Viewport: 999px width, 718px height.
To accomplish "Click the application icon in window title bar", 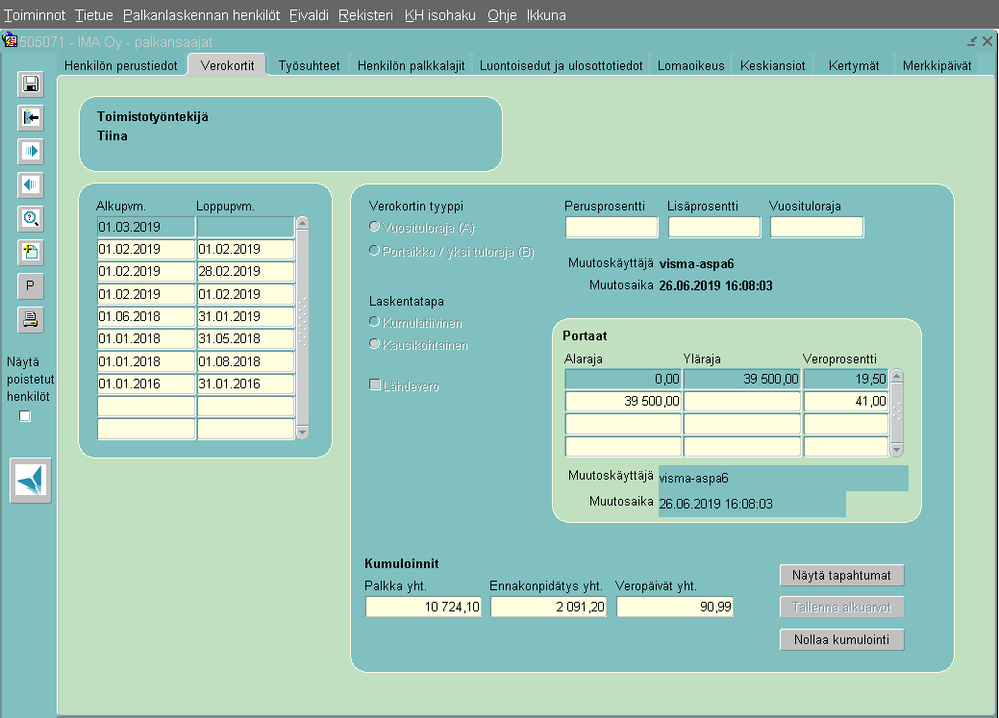I will tap(10, 41).
